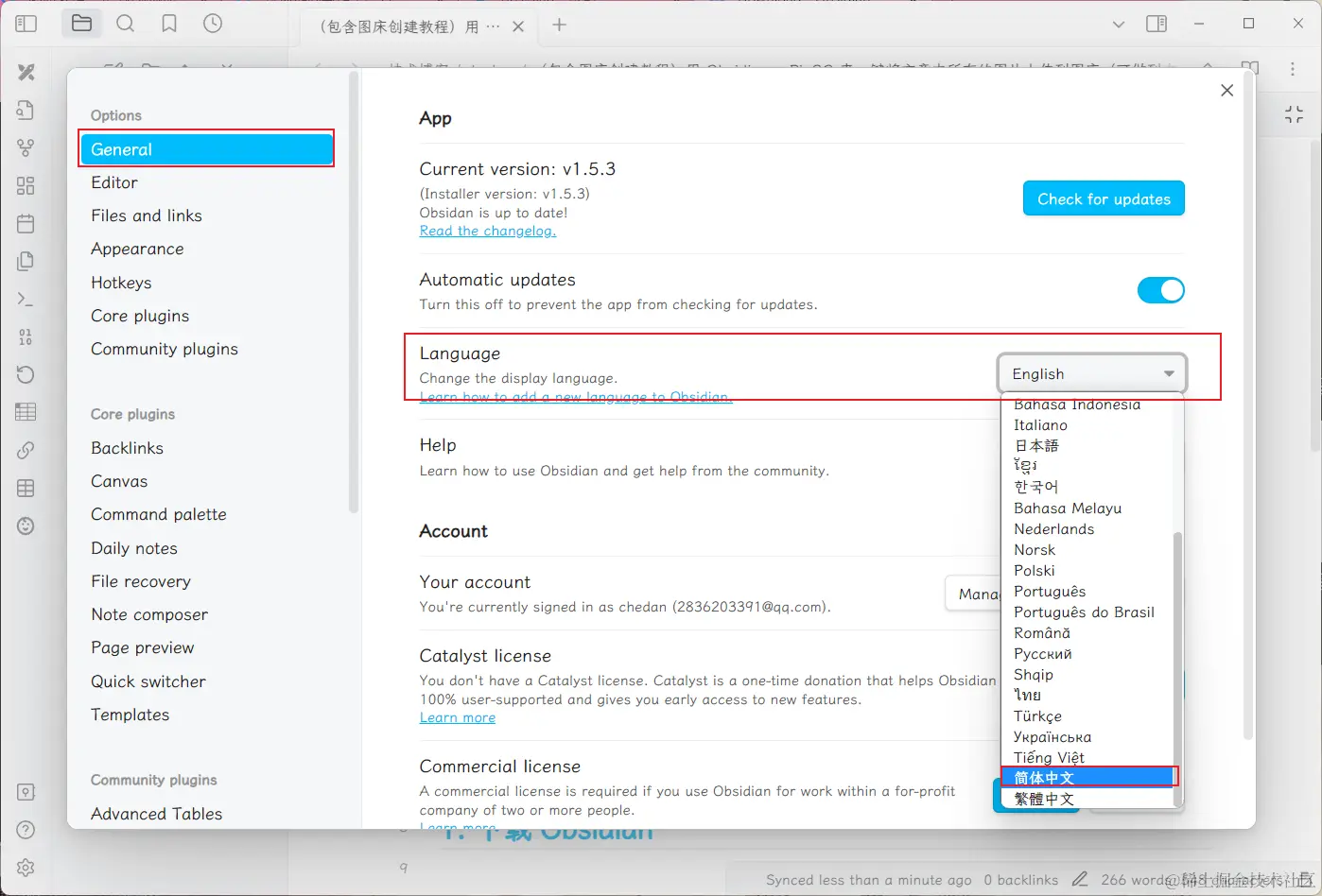Image resolution: width=1322 pixels, height=896 pixels.
Task: Open the vault switcher icon
Action: (26, 792)
